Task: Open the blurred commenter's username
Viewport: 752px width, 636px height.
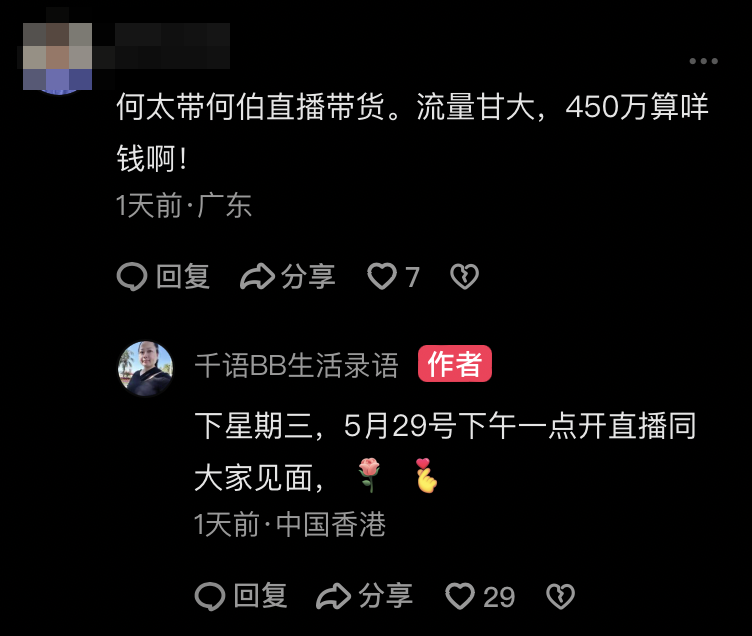Action: (x=172, y=46)
